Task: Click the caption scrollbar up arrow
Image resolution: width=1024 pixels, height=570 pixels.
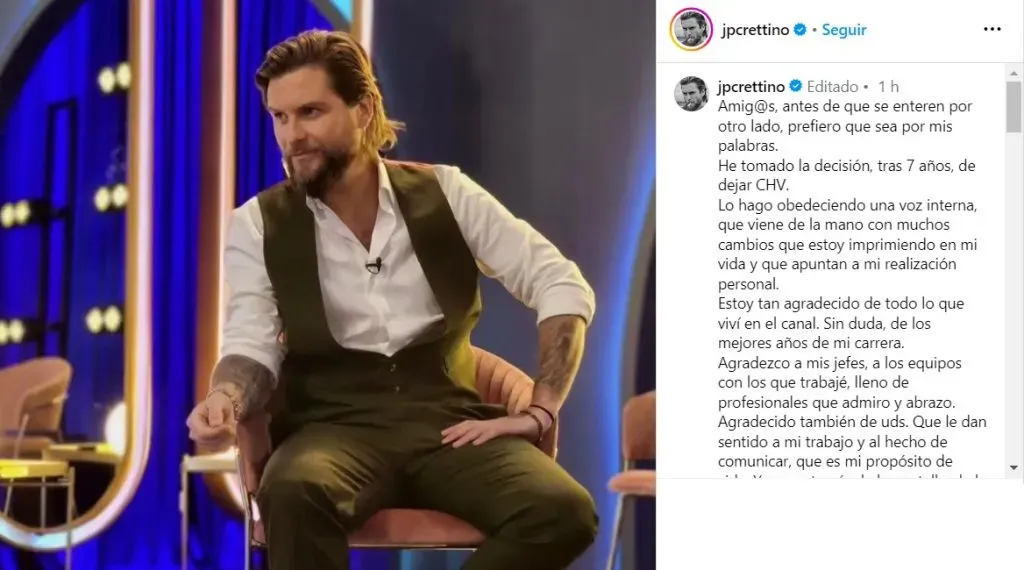Action: tap(1014, 73)
